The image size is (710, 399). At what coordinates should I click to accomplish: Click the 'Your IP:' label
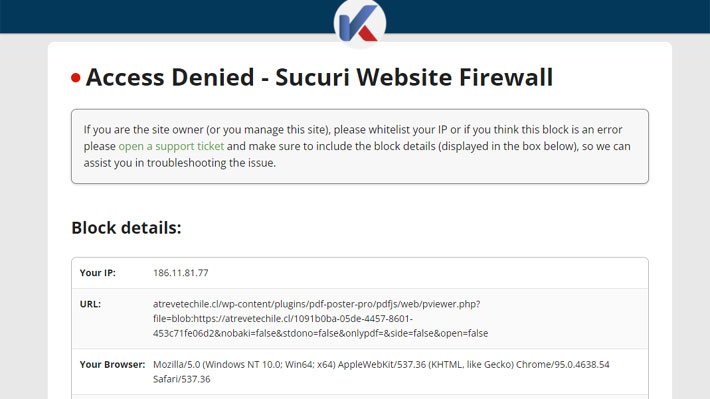click(x=98, y=273)
